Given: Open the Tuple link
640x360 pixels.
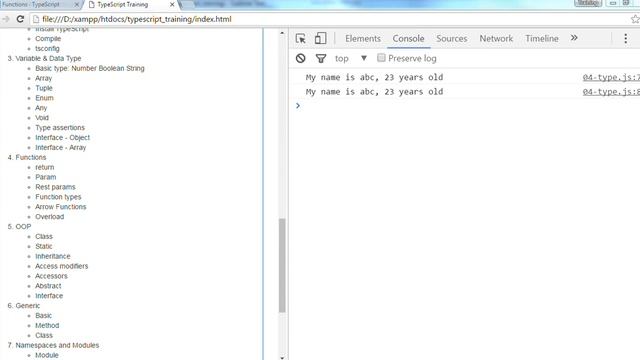Looking at the screenshot, I should pyautogui.click(x=44, y=88).
